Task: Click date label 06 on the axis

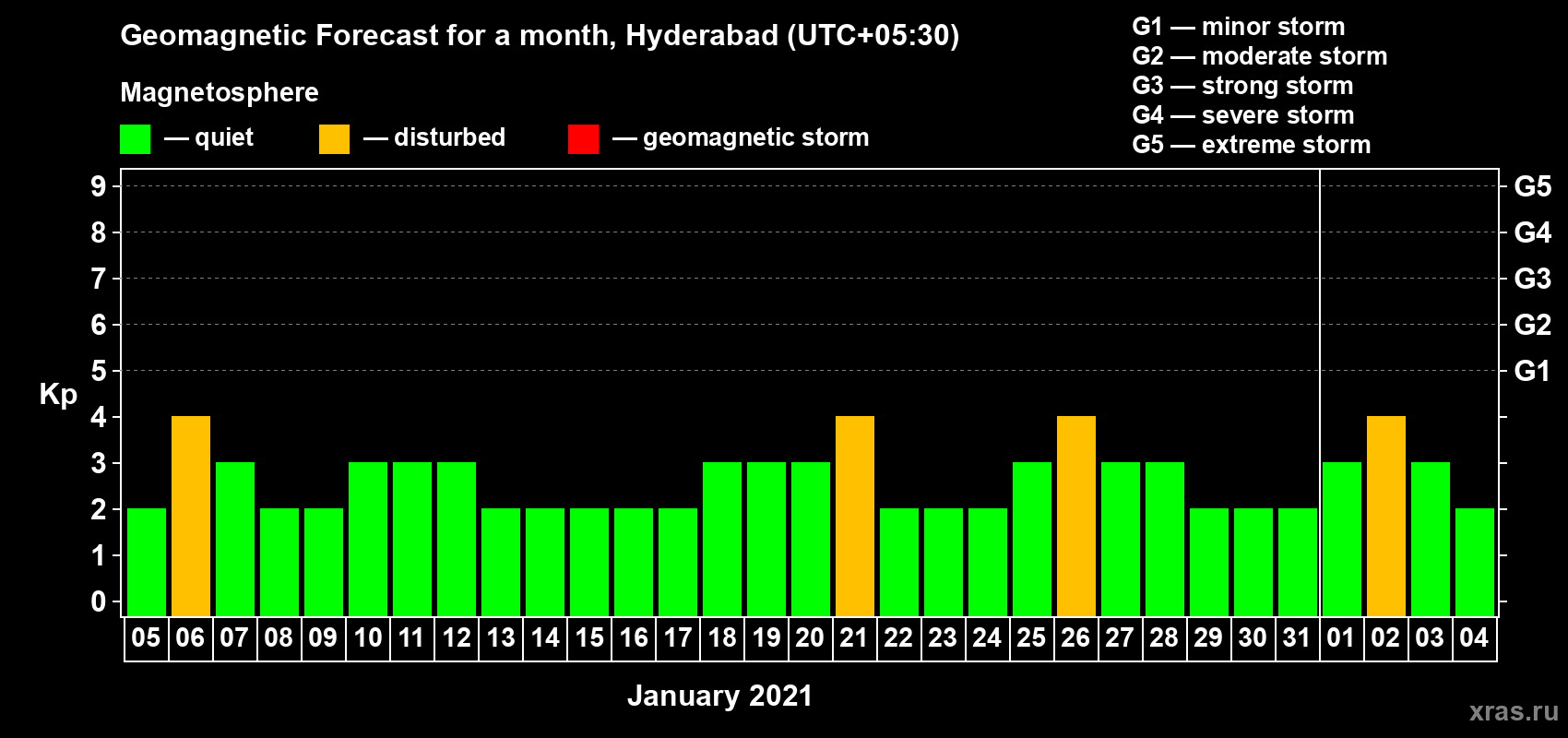Action: click(190, 637)
